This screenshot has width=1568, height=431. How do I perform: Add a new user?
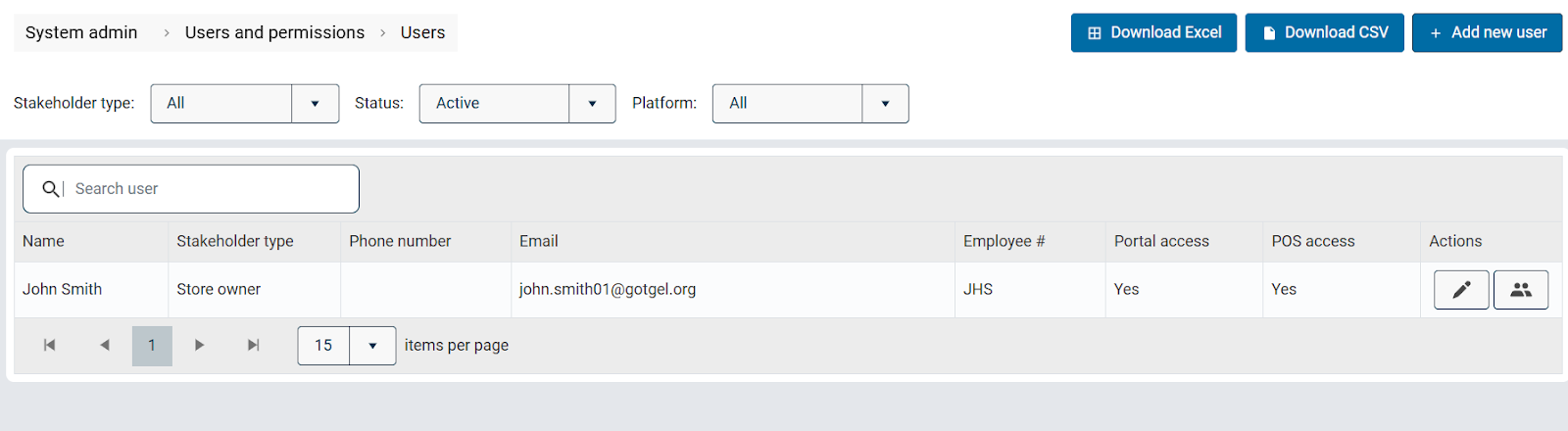(1487, 32)
